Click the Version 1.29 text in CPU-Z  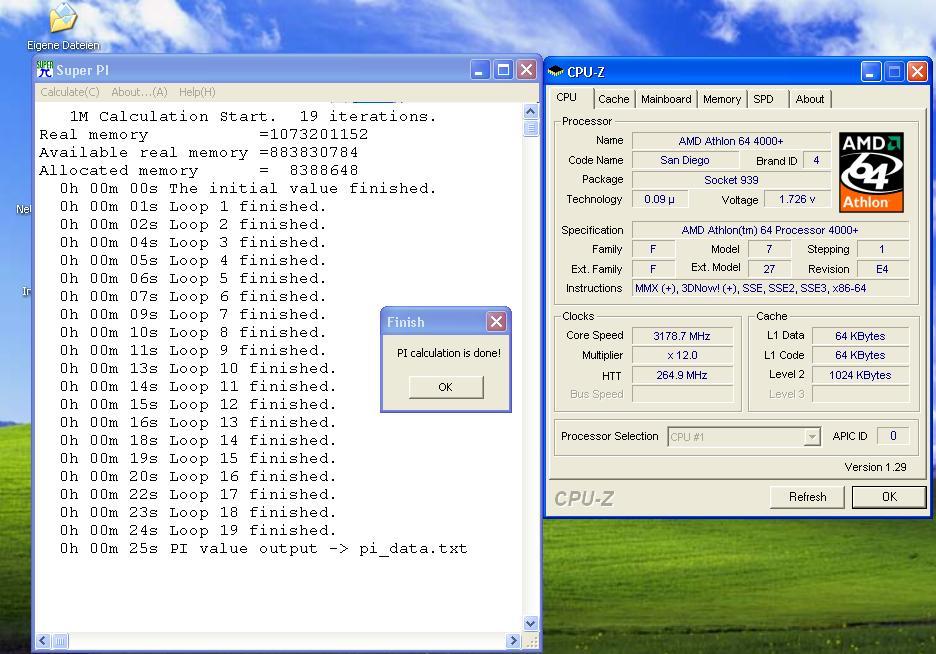(875, 467)
